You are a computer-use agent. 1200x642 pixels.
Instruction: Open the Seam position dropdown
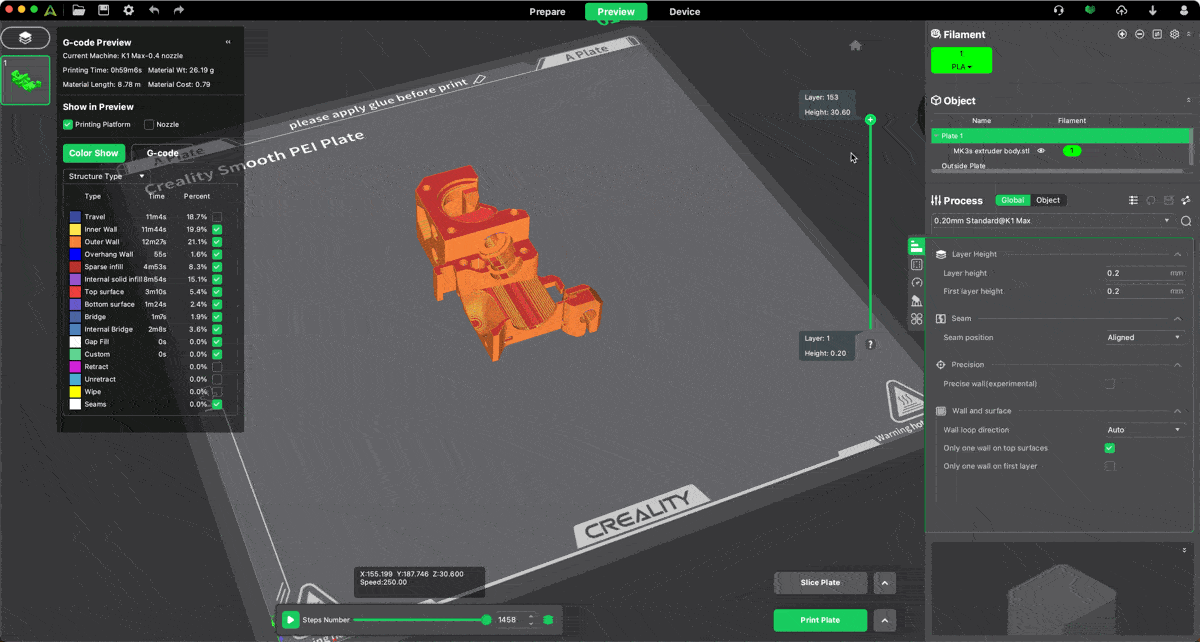(1144, 338)
